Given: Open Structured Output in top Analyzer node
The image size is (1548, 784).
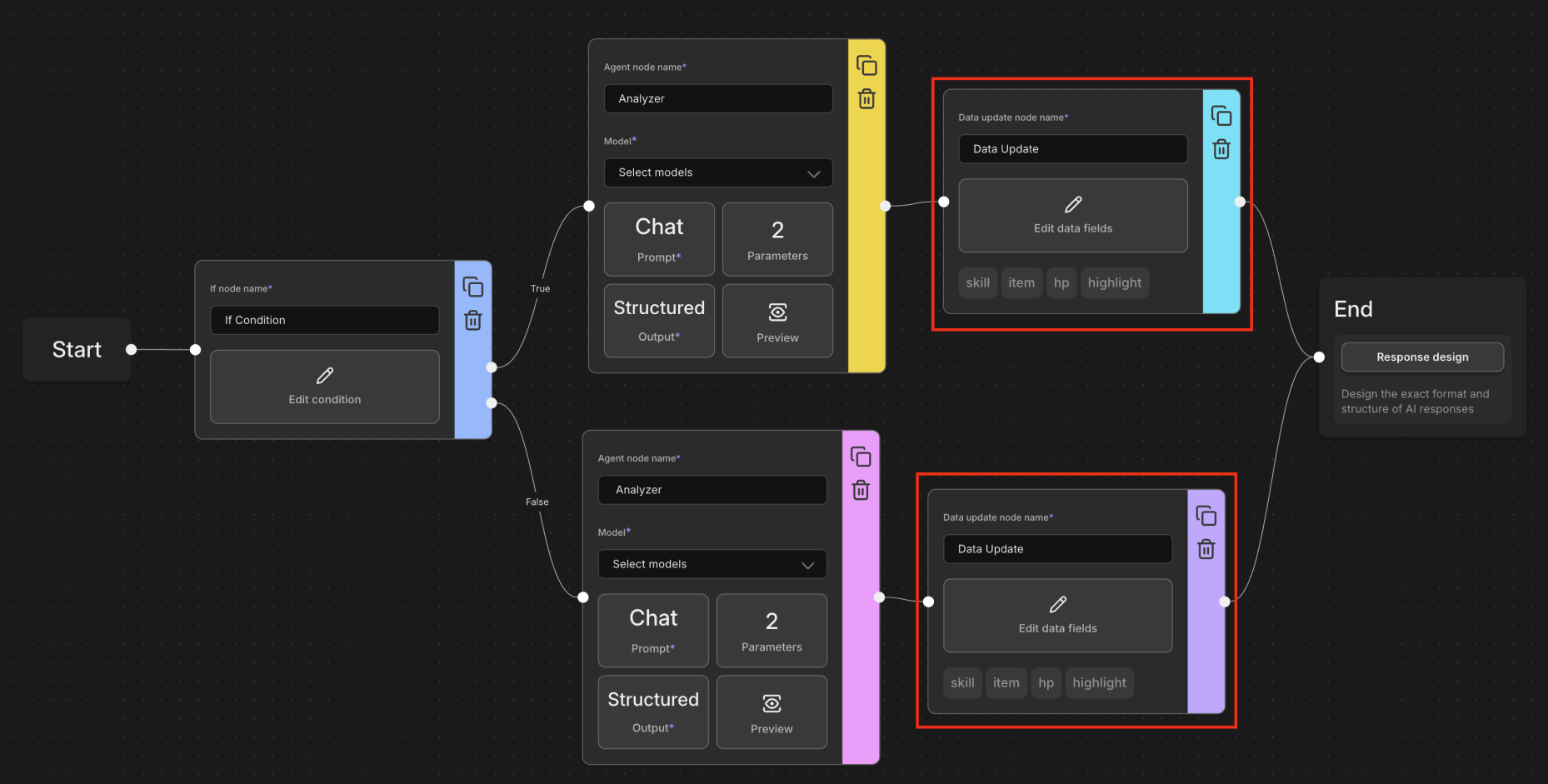Looking at the screenshot, I should point(659,322).
